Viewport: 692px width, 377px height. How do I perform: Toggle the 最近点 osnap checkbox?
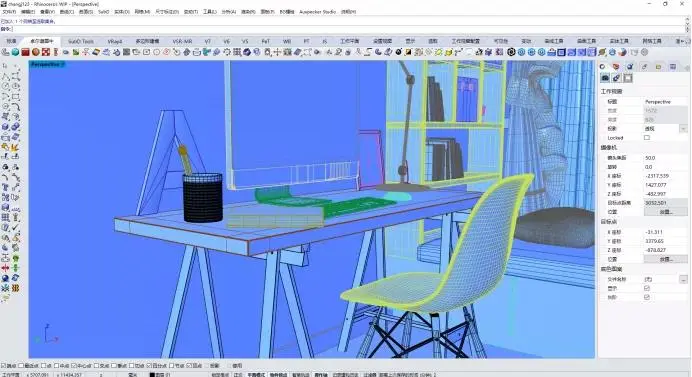click(x=21, y=366)
